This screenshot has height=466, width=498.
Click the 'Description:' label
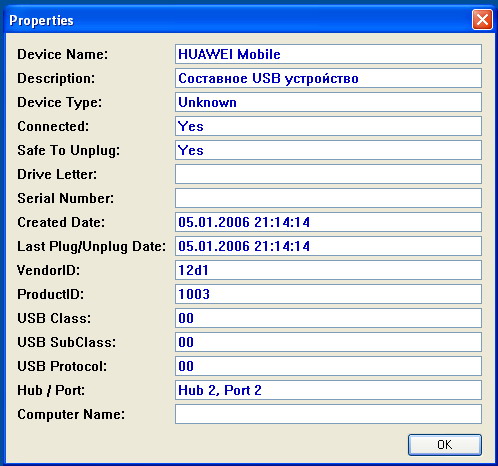click(x=56, y=78)
